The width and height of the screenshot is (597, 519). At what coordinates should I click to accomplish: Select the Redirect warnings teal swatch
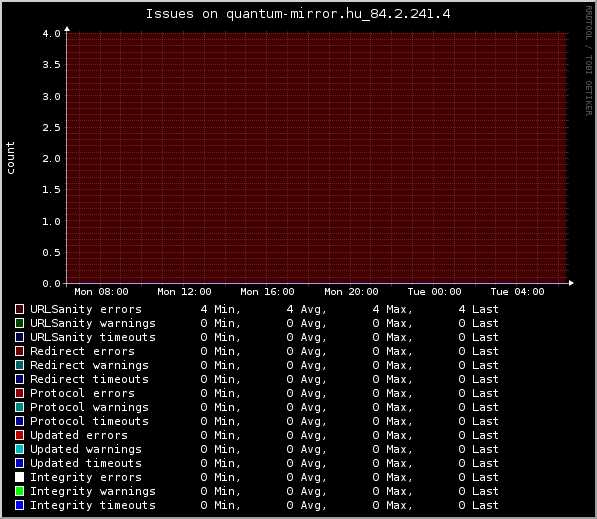(19, 365)
